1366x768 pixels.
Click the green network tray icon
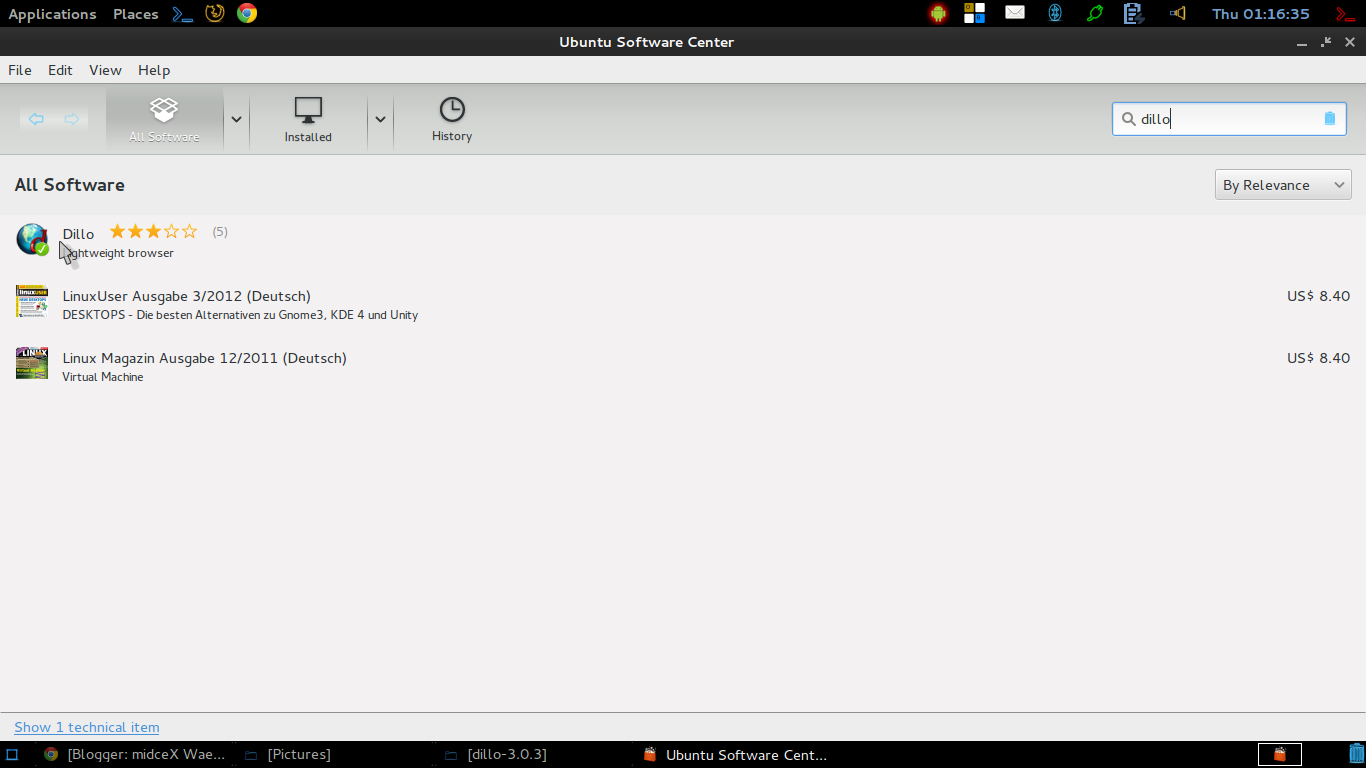pyautogui.click(x=1094, y=13)
